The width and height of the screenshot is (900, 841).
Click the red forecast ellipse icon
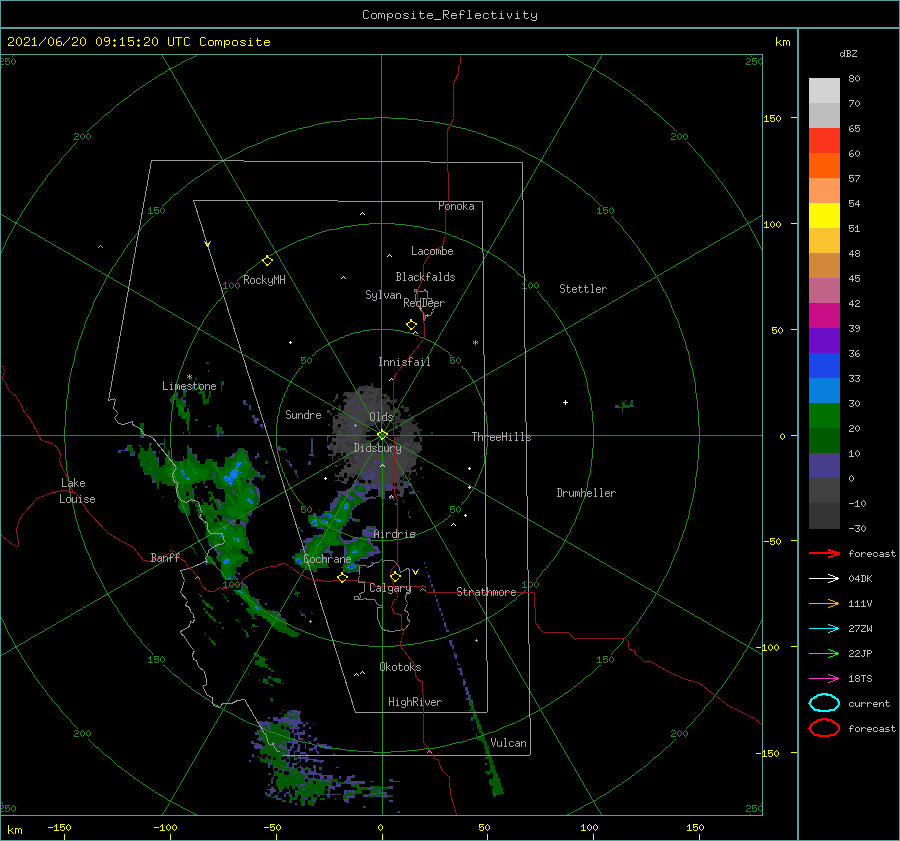824,728
